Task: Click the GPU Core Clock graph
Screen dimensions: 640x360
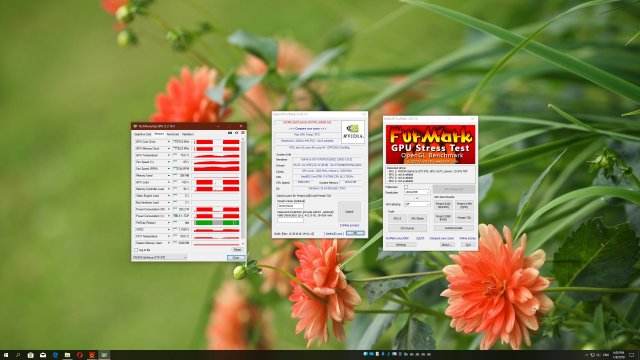Action: point(217,142)
